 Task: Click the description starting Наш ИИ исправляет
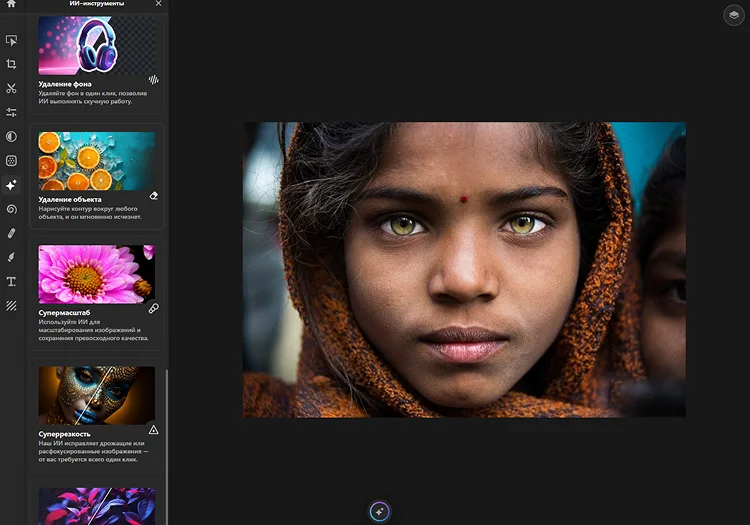pos(94,451)
